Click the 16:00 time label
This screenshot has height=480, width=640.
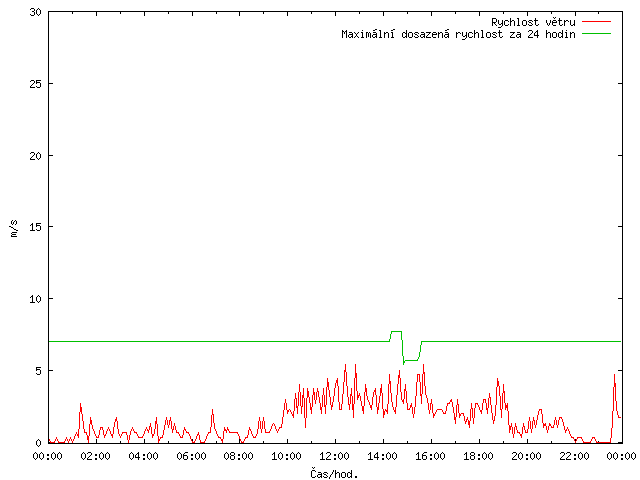tap(430, 456)
